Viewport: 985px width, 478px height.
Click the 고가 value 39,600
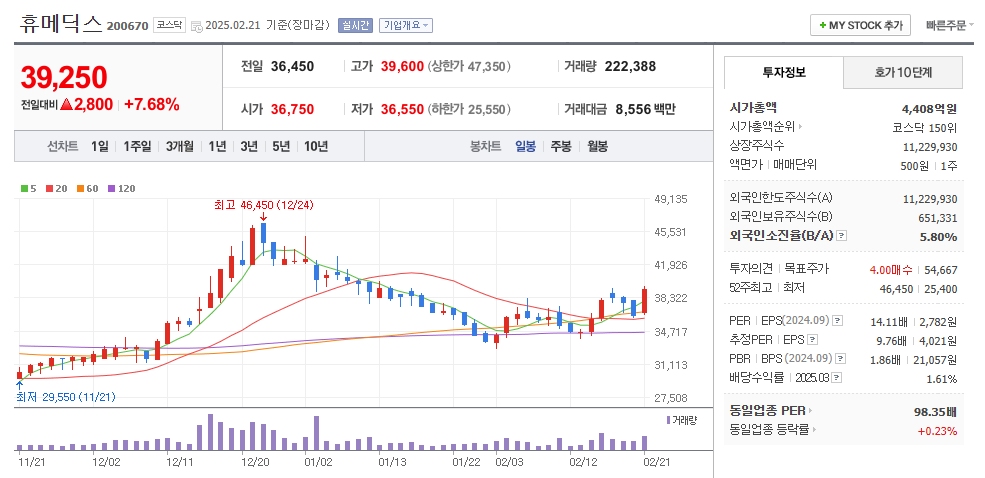[402, 67]
